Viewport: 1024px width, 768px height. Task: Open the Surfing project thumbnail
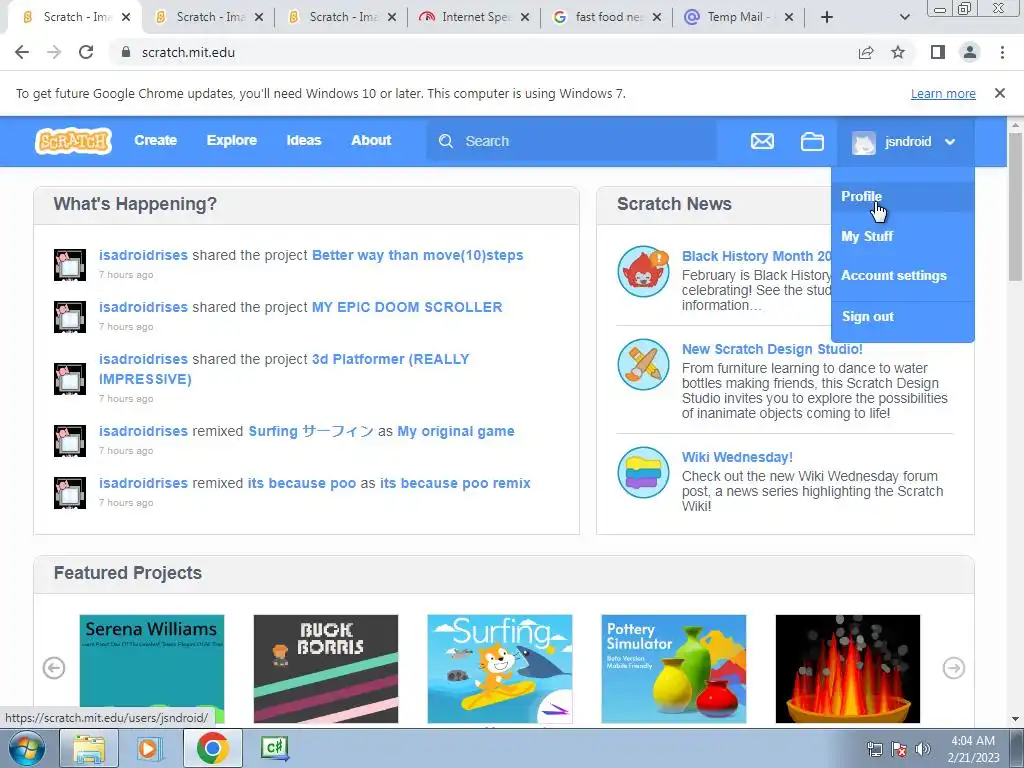(x=500, y=669)
